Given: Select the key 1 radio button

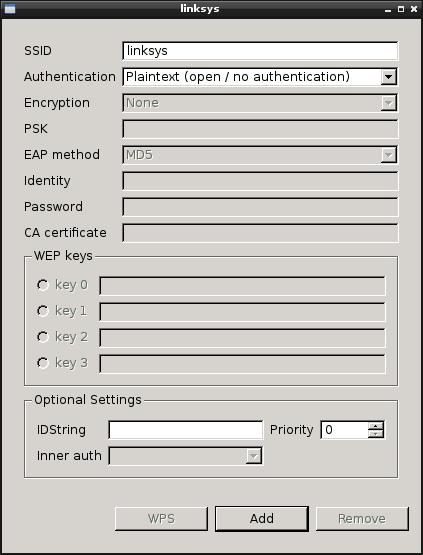Looking at the screenshot, I should (x=43, y=311).
